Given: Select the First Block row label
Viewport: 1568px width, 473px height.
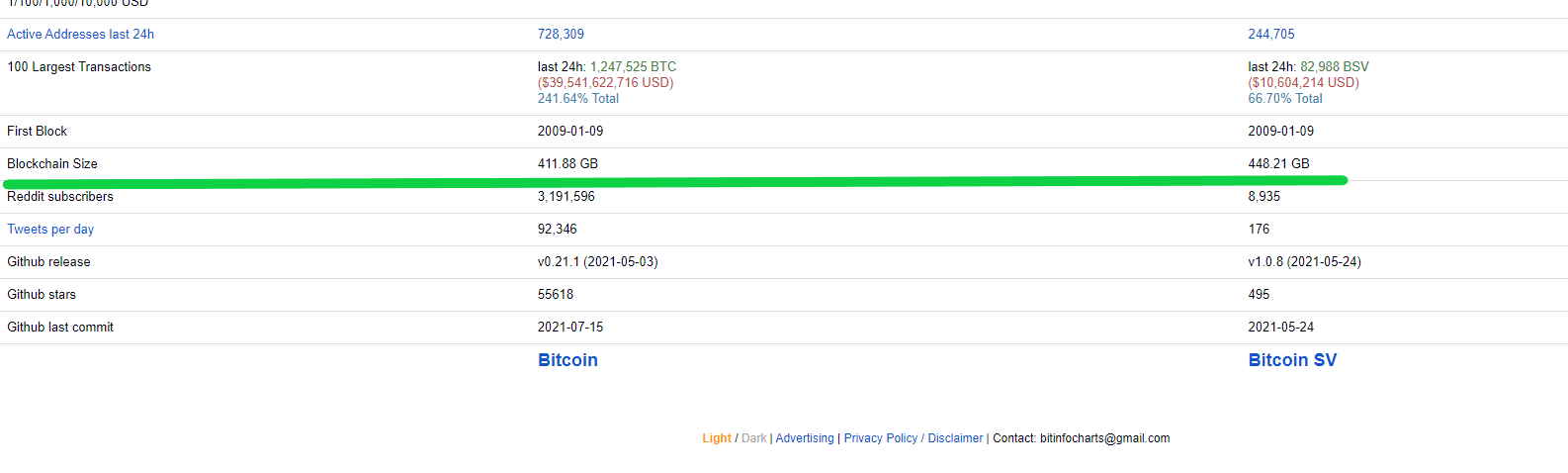Looking at the screenshot, I should 38,131.
